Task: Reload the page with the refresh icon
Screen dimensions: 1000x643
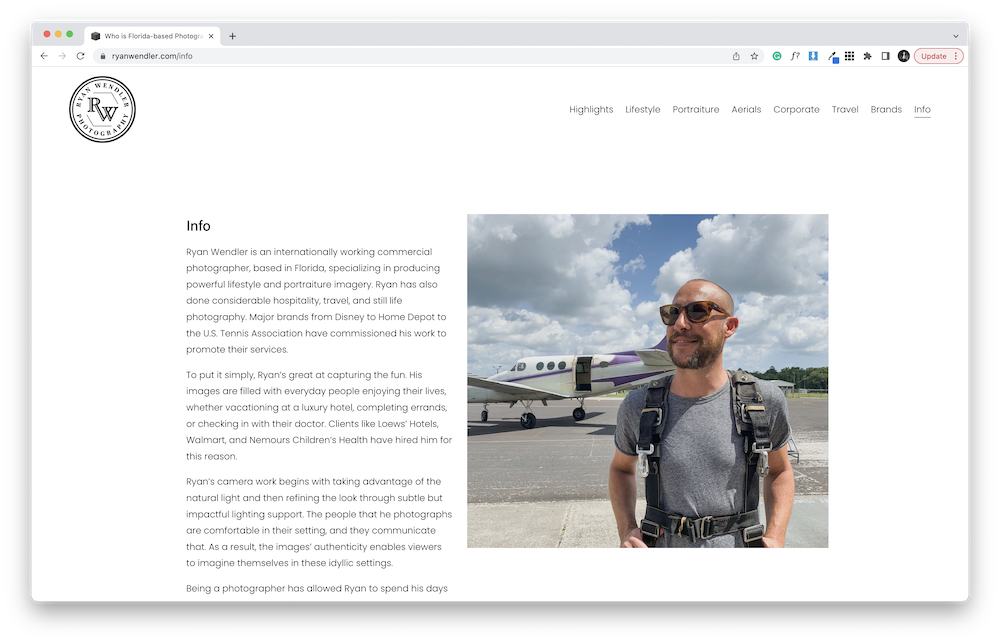Action: coord(80,56)
